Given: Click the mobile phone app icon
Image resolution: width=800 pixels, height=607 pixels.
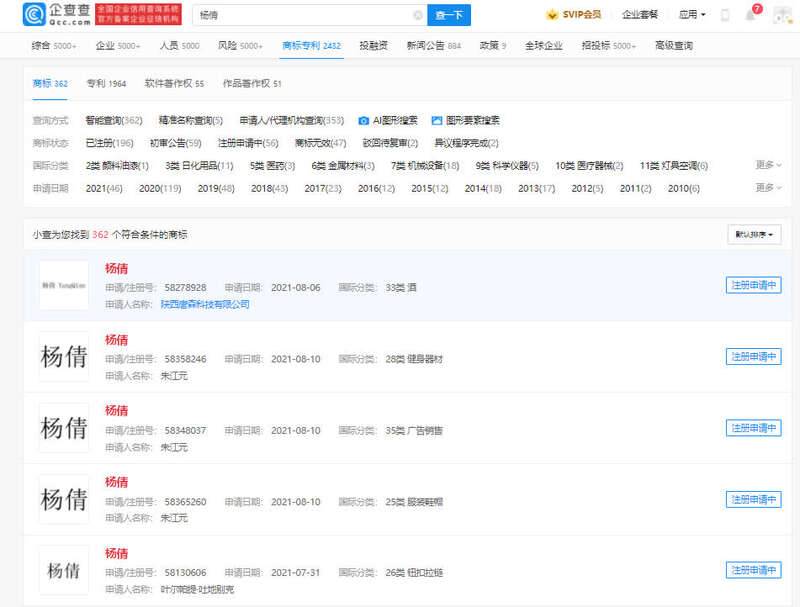Looking at the screenshot, I should [x=725, y=15].
